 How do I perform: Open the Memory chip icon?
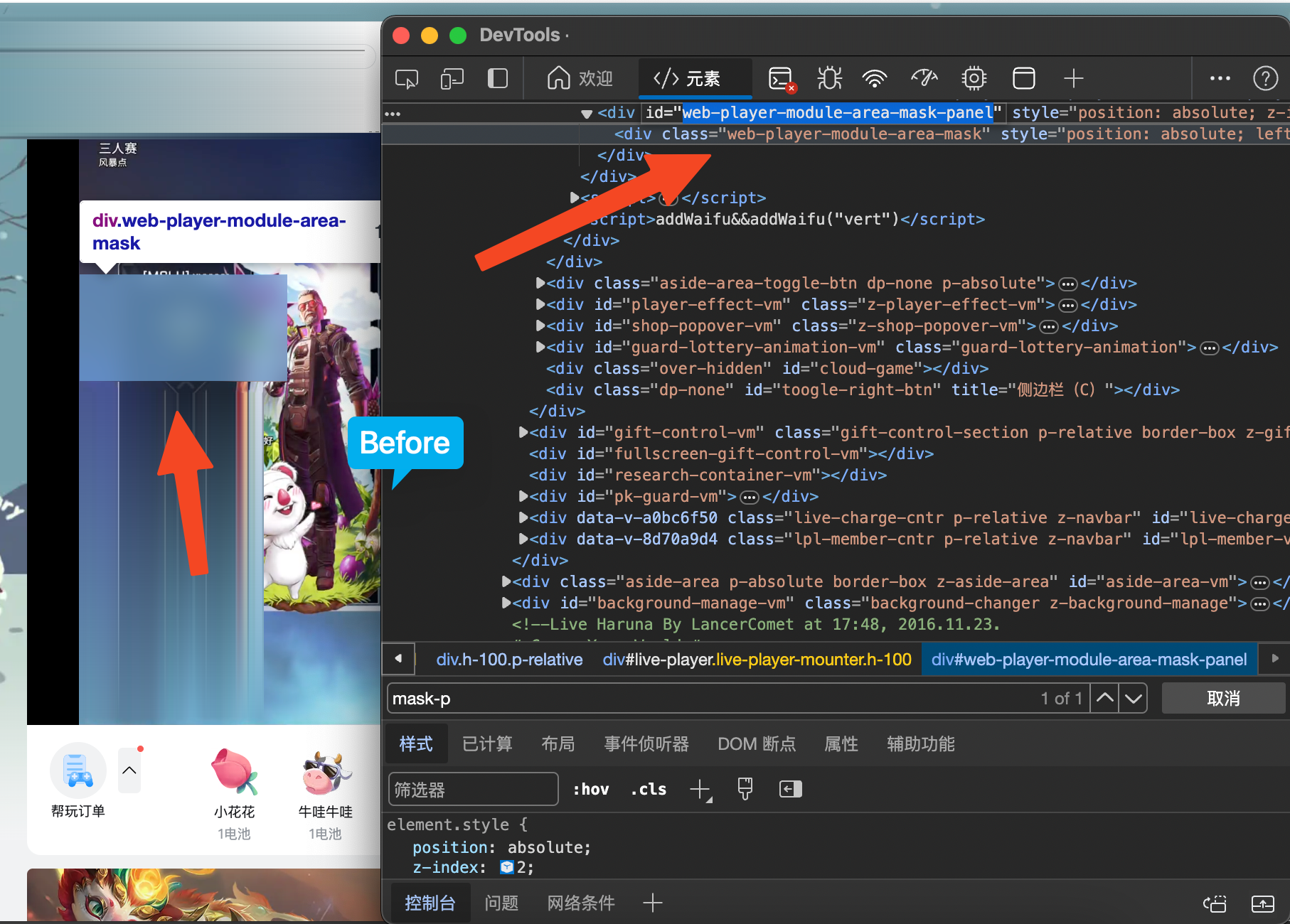tap(974, 78)
